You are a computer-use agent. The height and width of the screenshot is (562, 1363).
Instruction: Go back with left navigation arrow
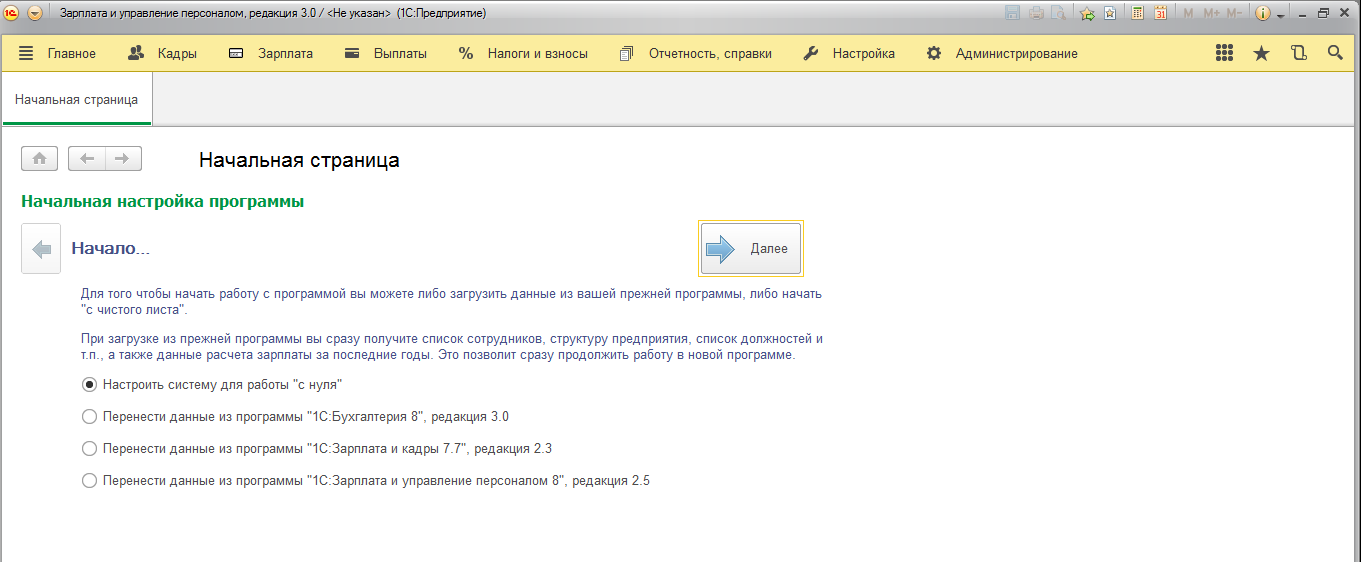pos(87,158)
